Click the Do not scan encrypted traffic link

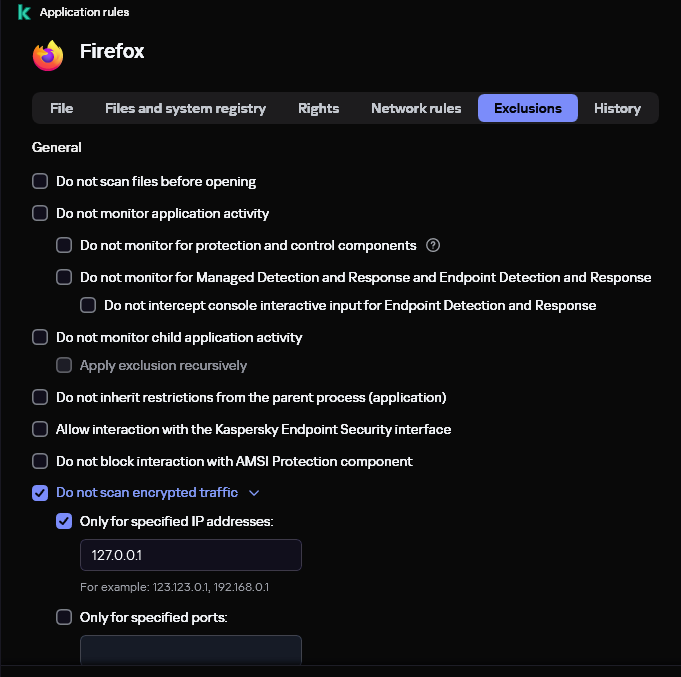click(x=147, y=493)
